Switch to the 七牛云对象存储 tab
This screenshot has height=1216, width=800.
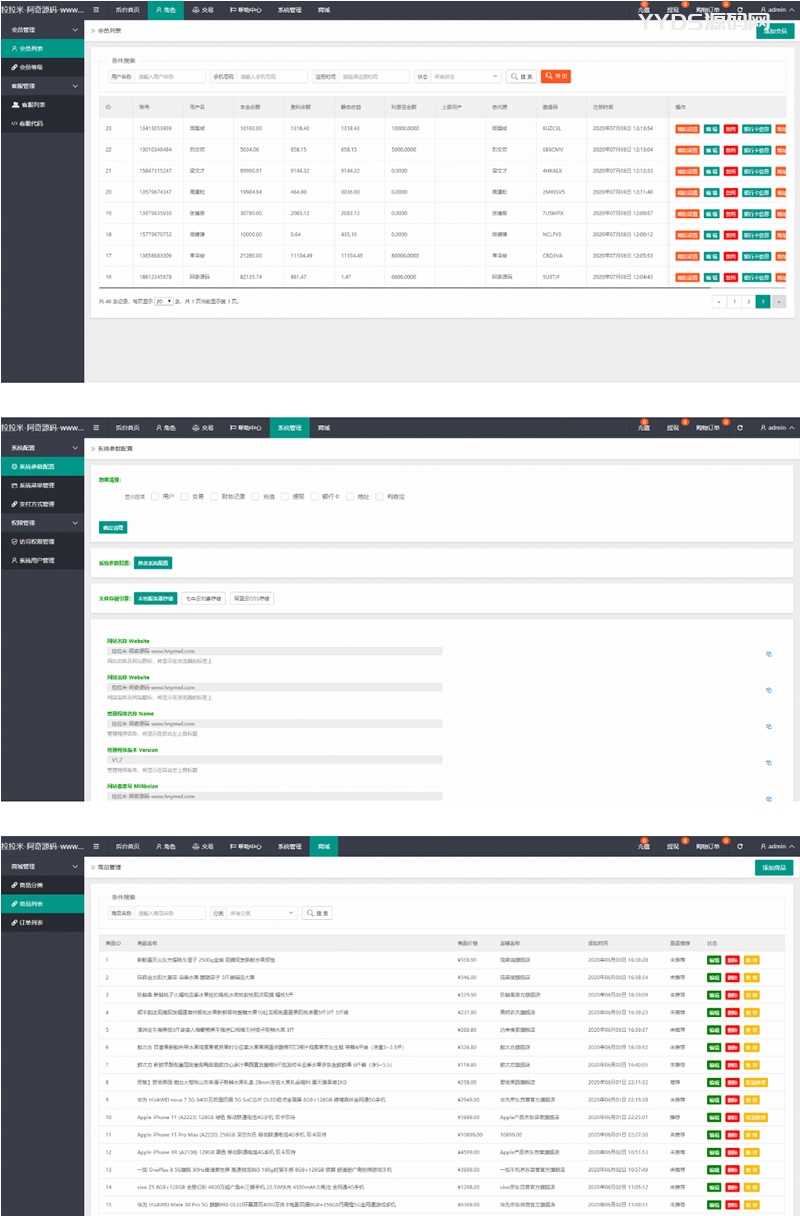click(202, 598)
